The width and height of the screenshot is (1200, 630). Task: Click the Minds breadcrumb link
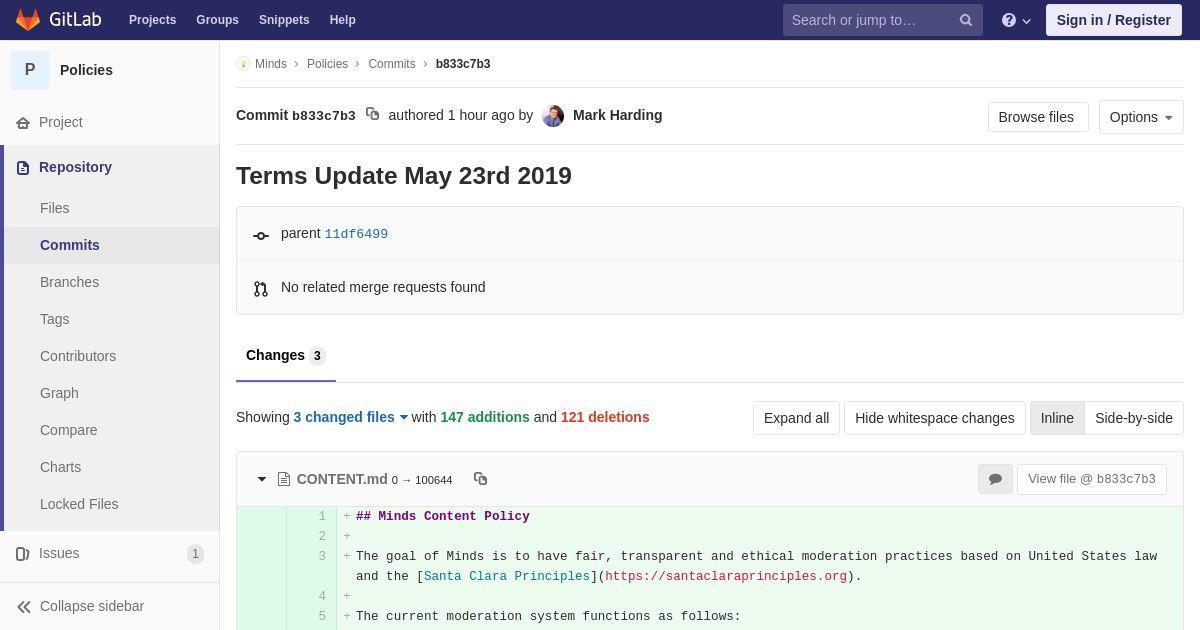tap(271, 64)
